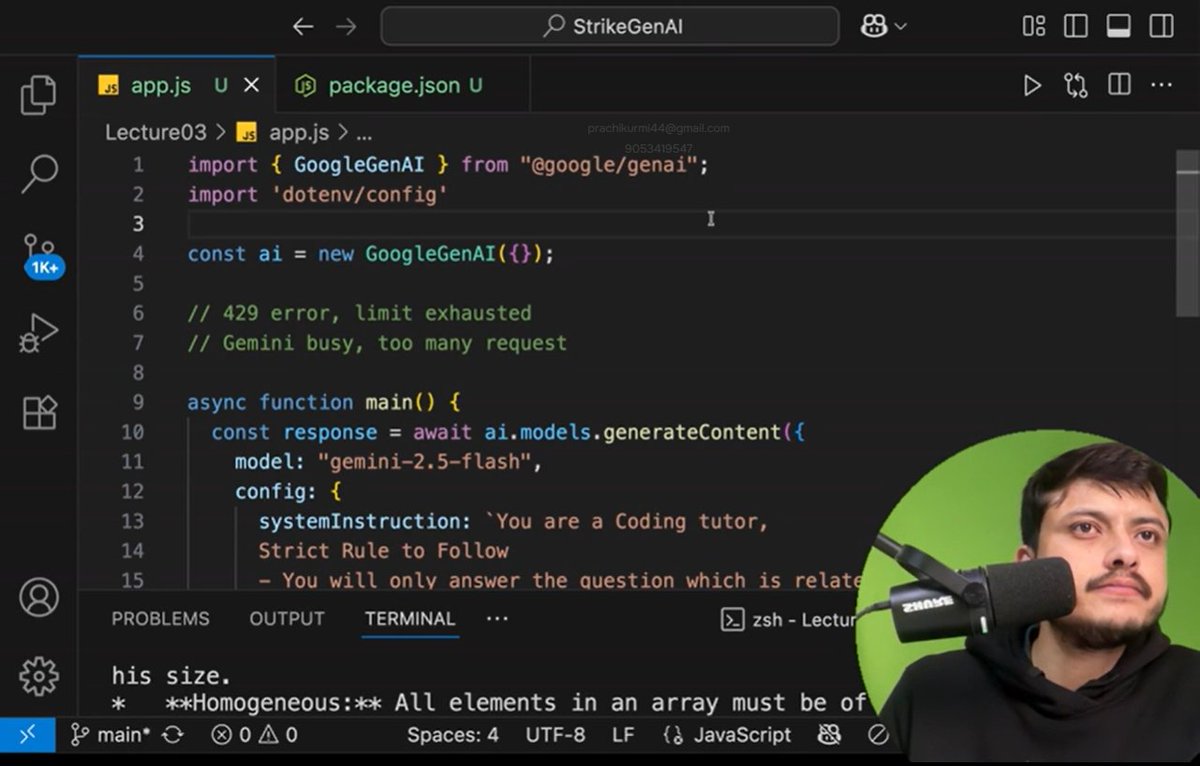Click Lecture03 in the breadcrumb
Screen dimensions: 1200x766
[155, 132]
